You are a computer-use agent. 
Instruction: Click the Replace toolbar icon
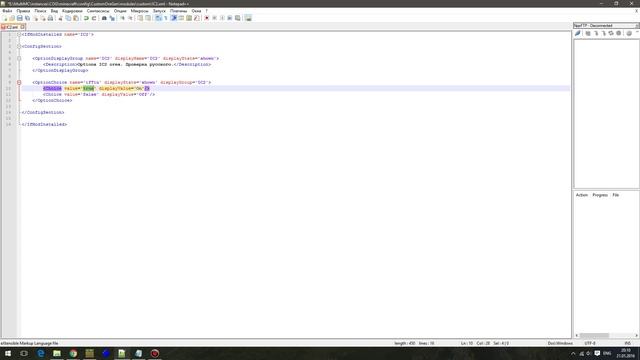112,18
